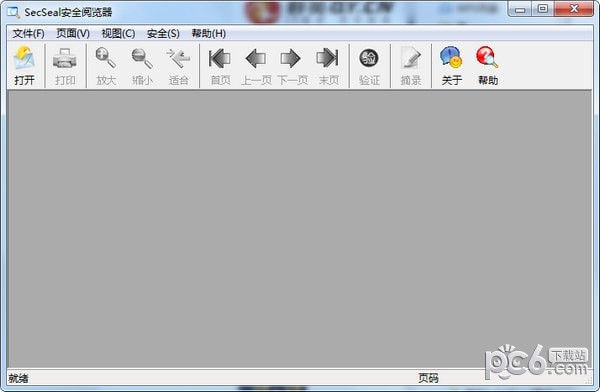Click the 摘录 (Excerpt) pencil icon
The height and width of the screenshot is (392, 600).
coord(411,58)
